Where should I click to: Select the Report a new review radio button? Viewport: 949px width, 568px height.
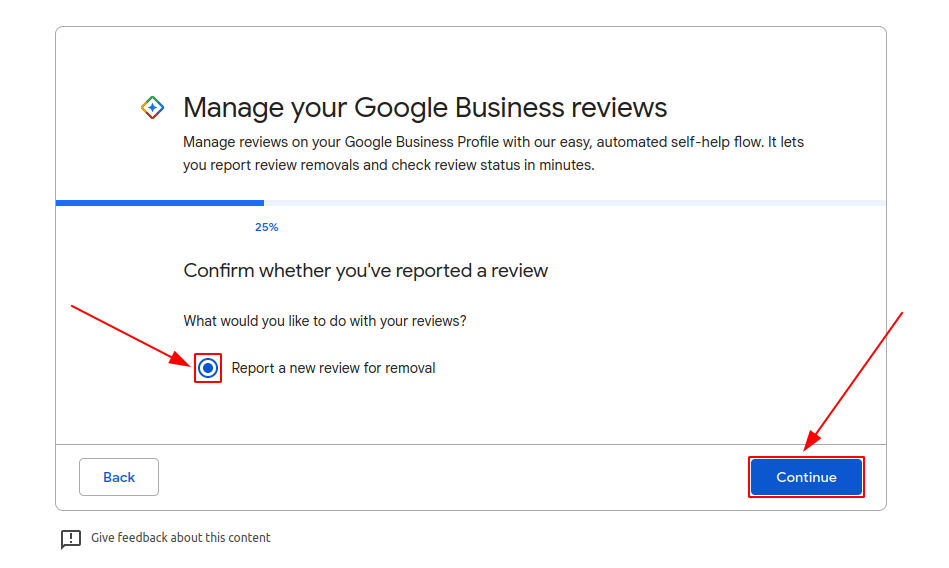pyautogui.click(x=208, y=368)
